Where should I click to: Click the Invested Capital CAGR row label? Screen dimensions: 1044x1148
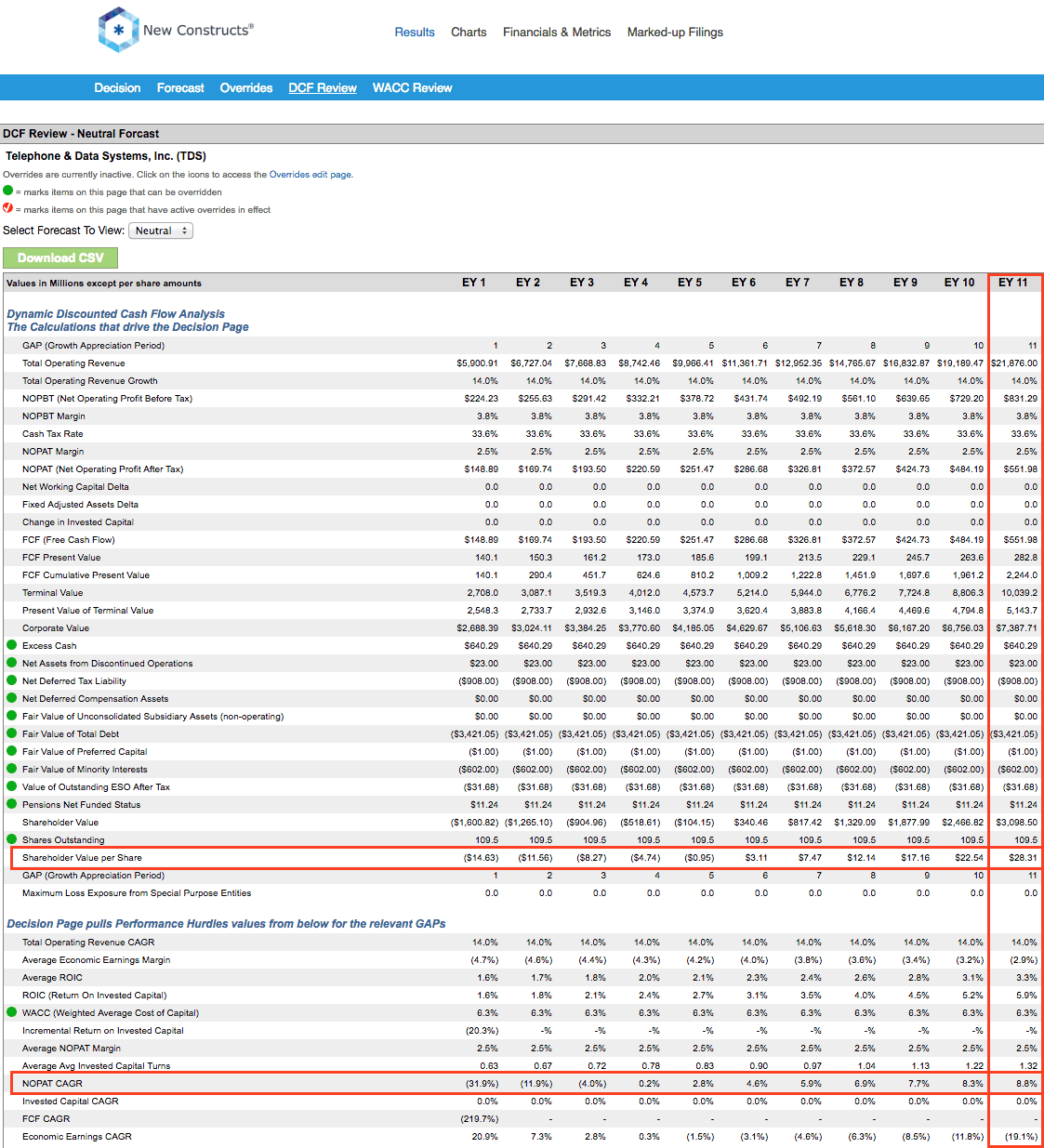click(71, 1101)
